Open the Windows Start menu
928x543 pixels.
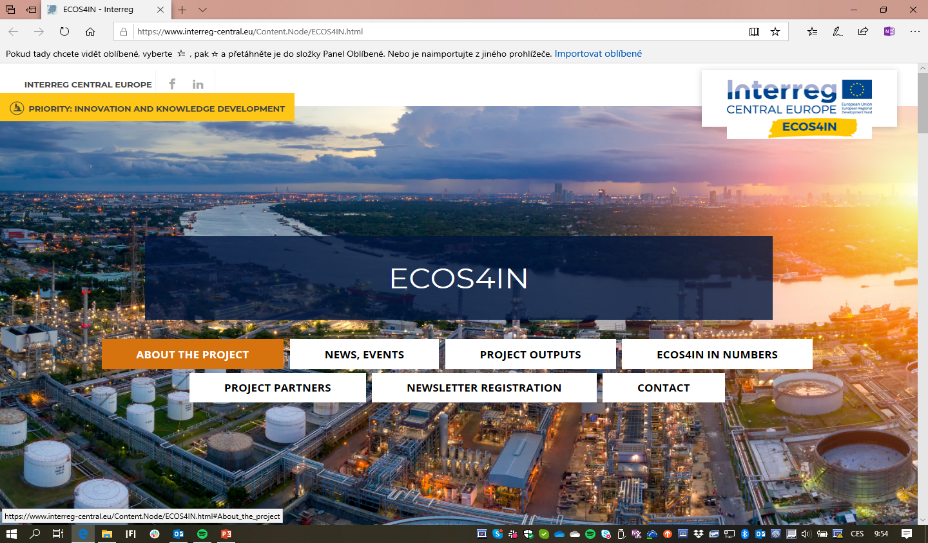(10, 534)
